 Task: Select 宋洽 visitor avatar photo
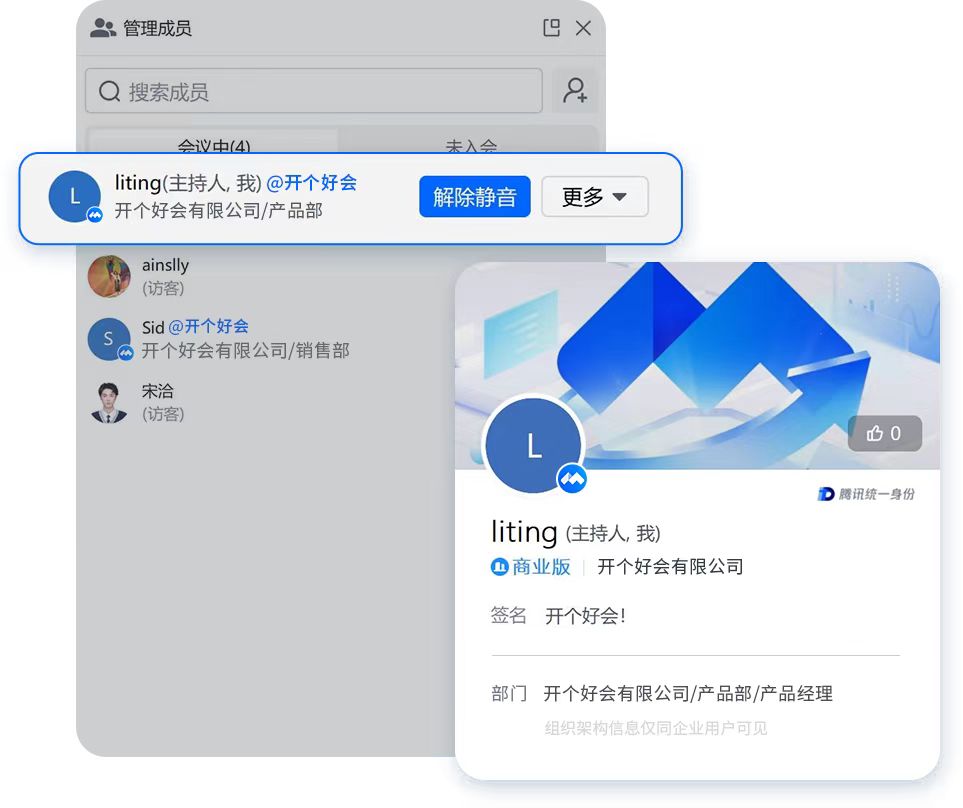pos(109,402)
